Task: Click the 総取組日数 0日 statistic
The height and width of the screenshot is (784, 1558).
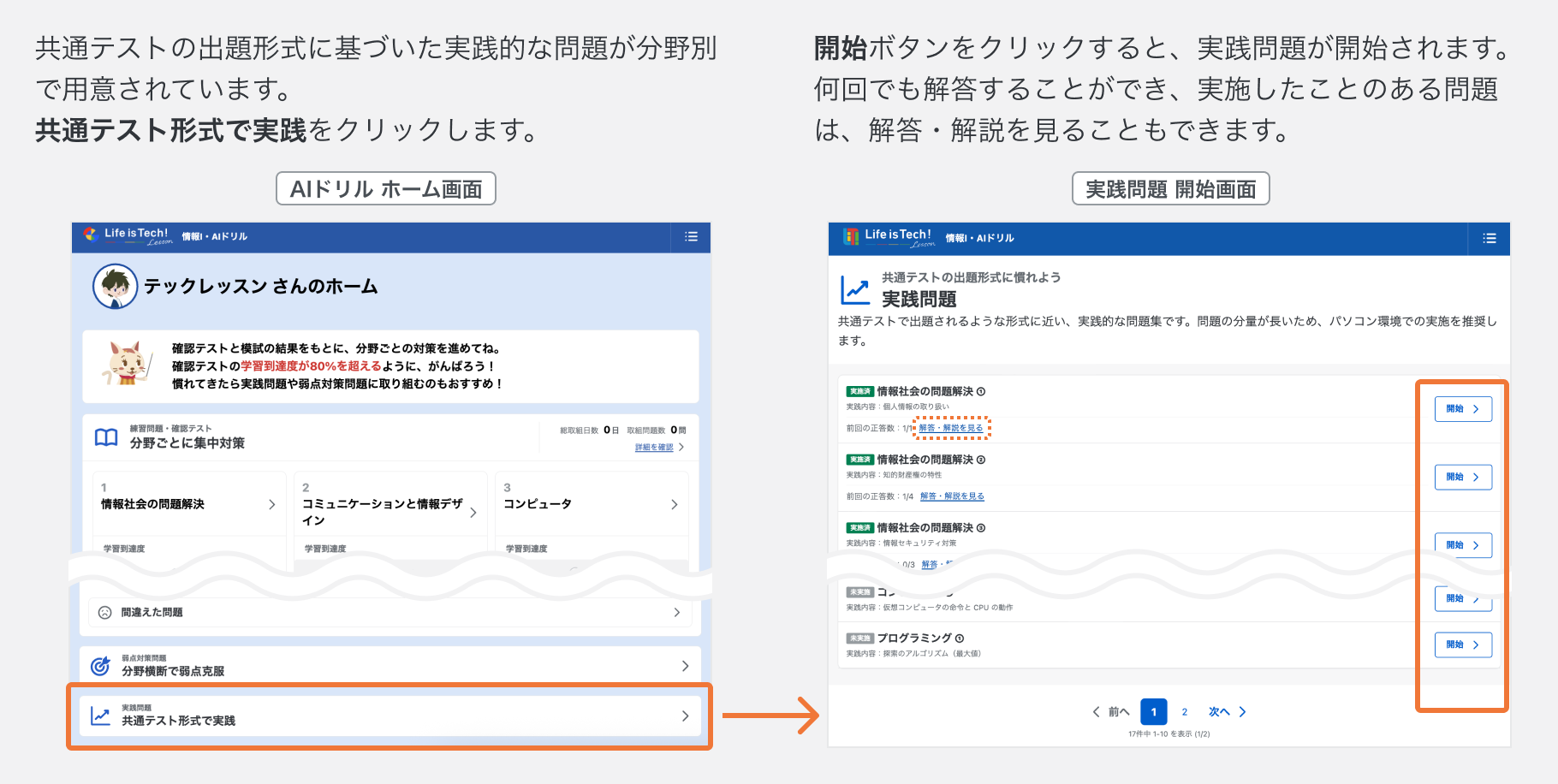Action: tap(589, 431)
